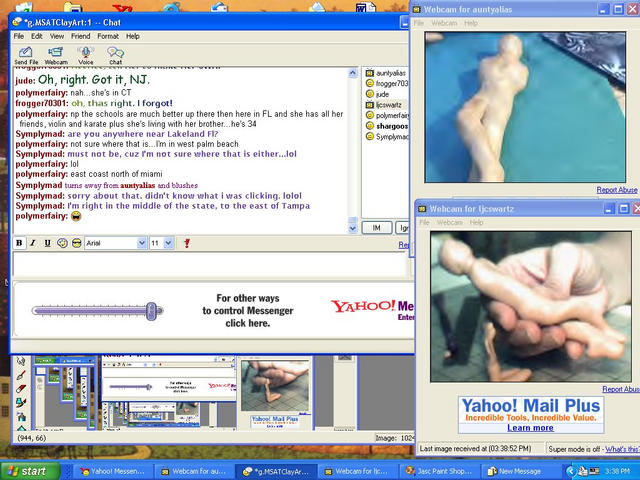The width and height of the screenshot is (640, 480).
Task: Click the Send File toolbar icon
Action: 26,56
